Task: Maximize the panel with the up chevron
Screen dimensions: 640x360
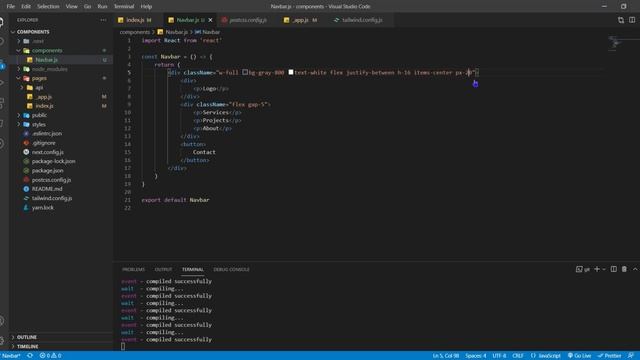Action: click(635, 269)
